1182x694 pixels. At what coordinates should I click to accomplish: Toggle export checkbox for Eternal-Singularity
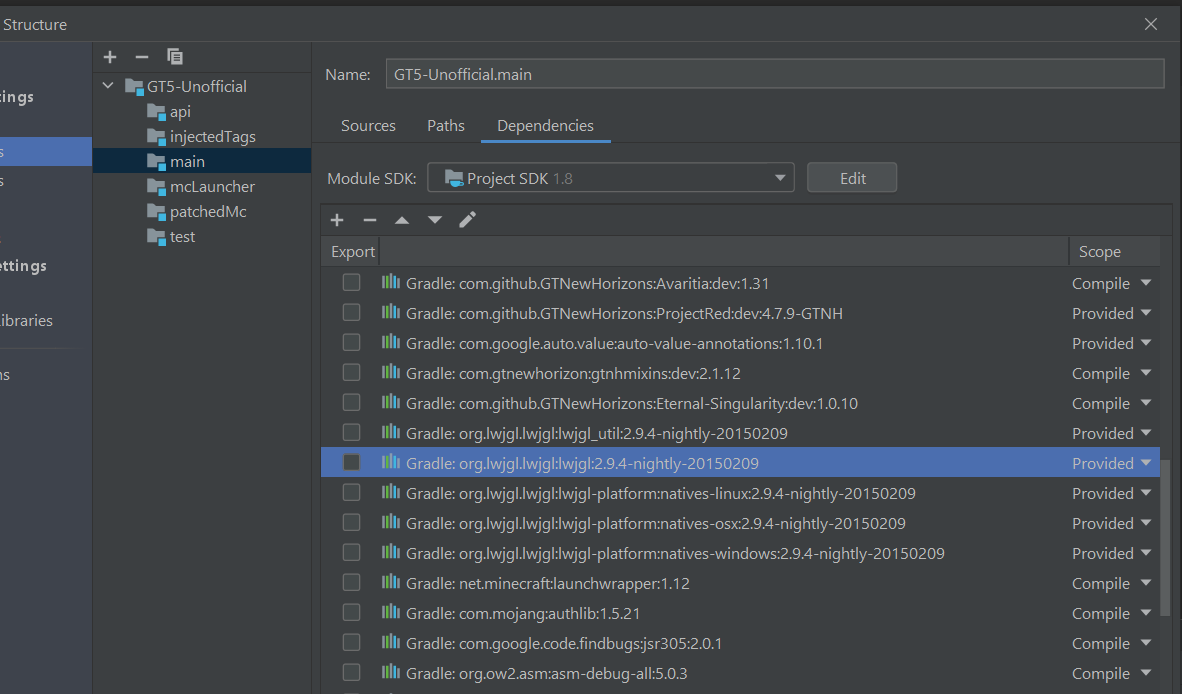[351, 403]
